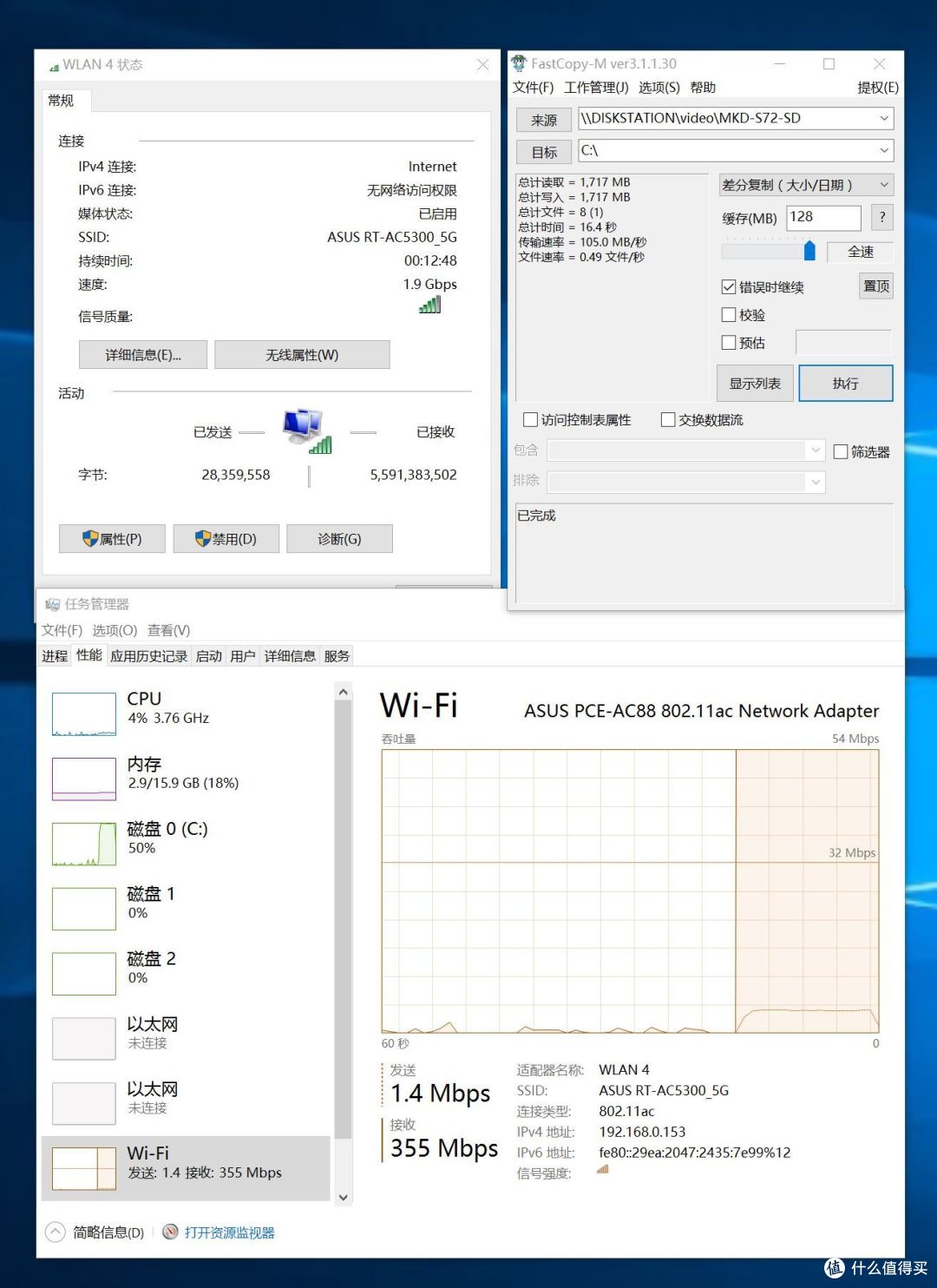
Task: Switch to the 启动 startup tab
Action: click(208, 656)
